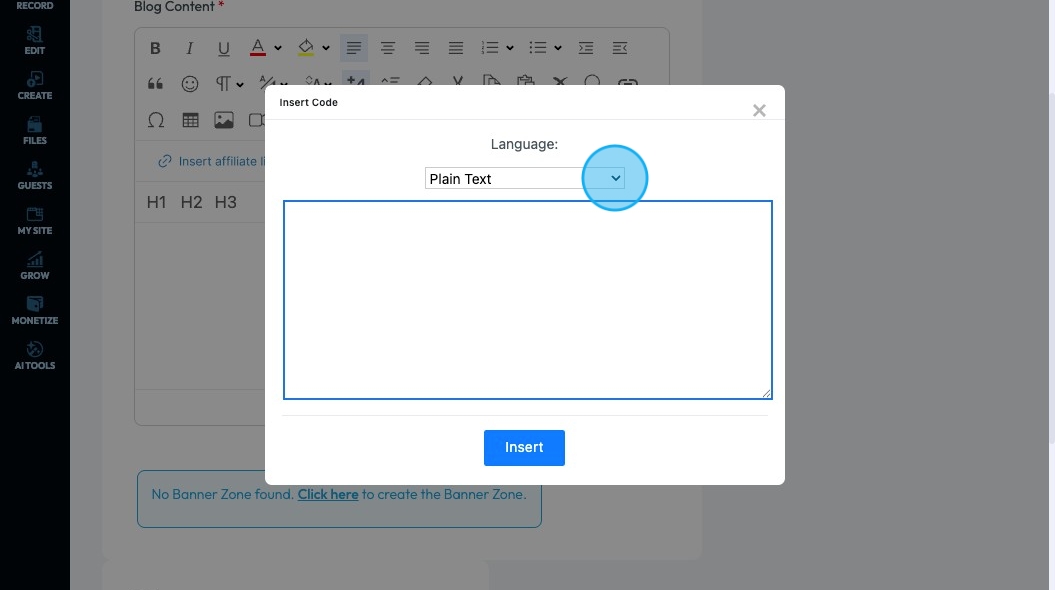The width and height of the screenshot is (1055, 590).
Task: Align text right in editor
Action: pyautogui.click(x=422, y=48)
